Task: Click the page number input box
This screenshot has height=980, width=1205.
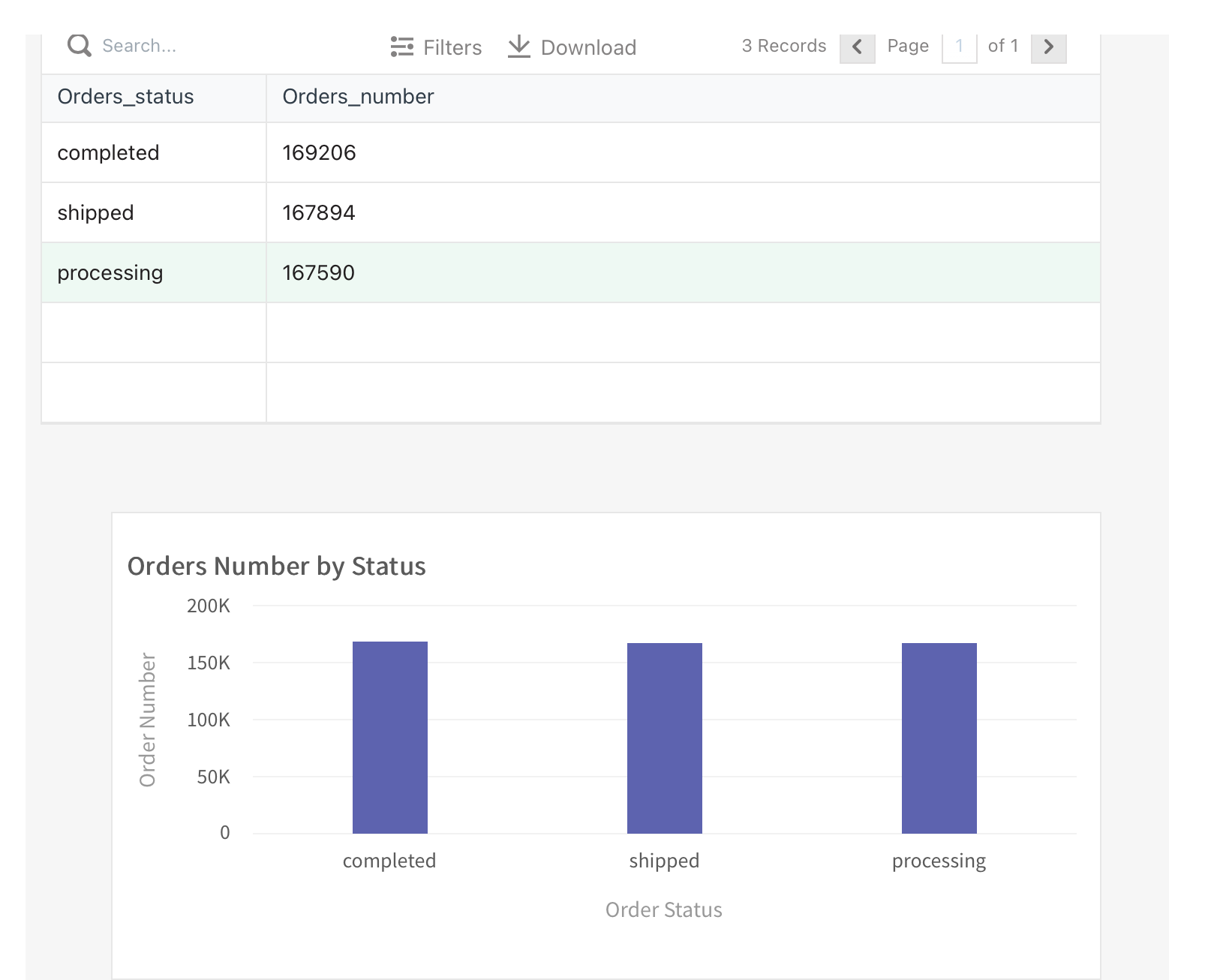Action: click(959, 47)
